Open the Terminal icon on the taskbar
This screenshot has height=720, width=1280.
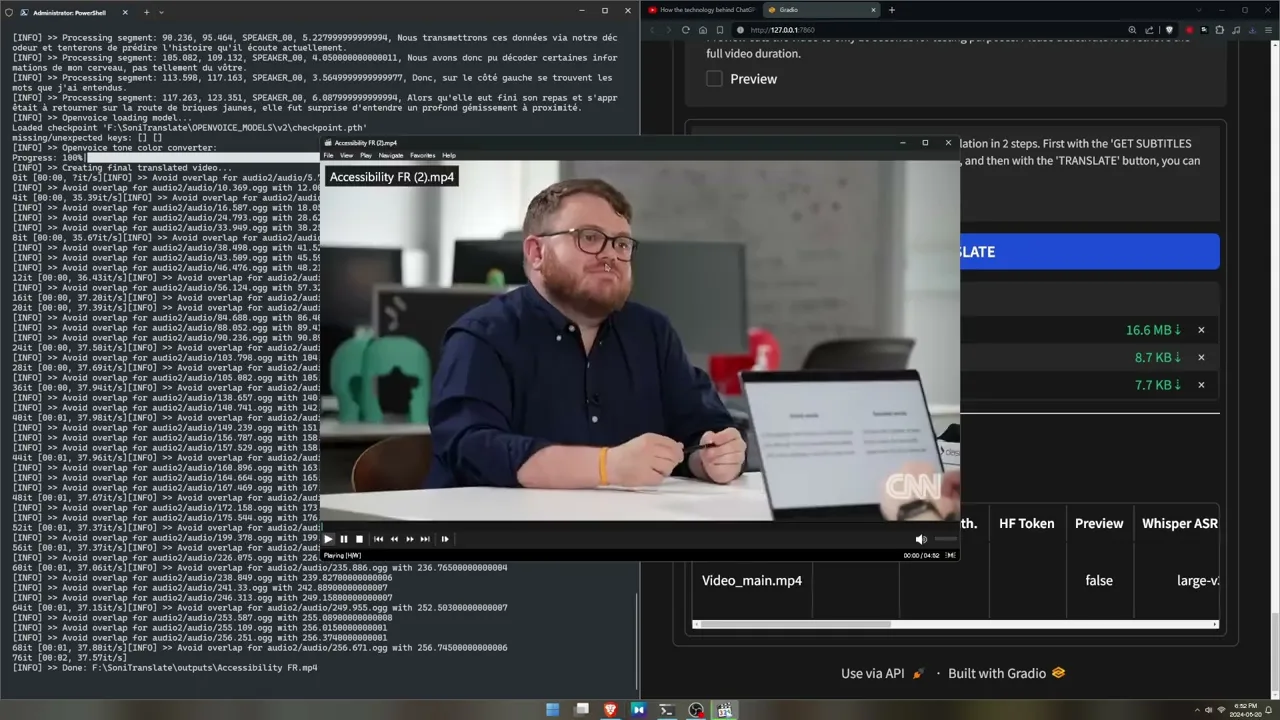click(x=666, y=710)
